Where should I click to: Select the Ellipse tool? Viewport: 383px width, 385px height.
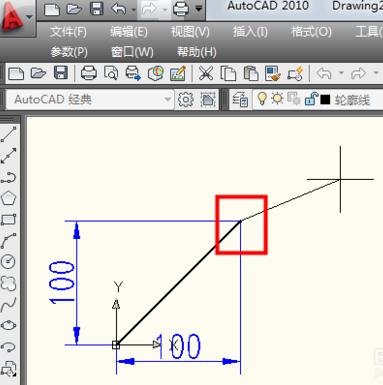[9, 325]
